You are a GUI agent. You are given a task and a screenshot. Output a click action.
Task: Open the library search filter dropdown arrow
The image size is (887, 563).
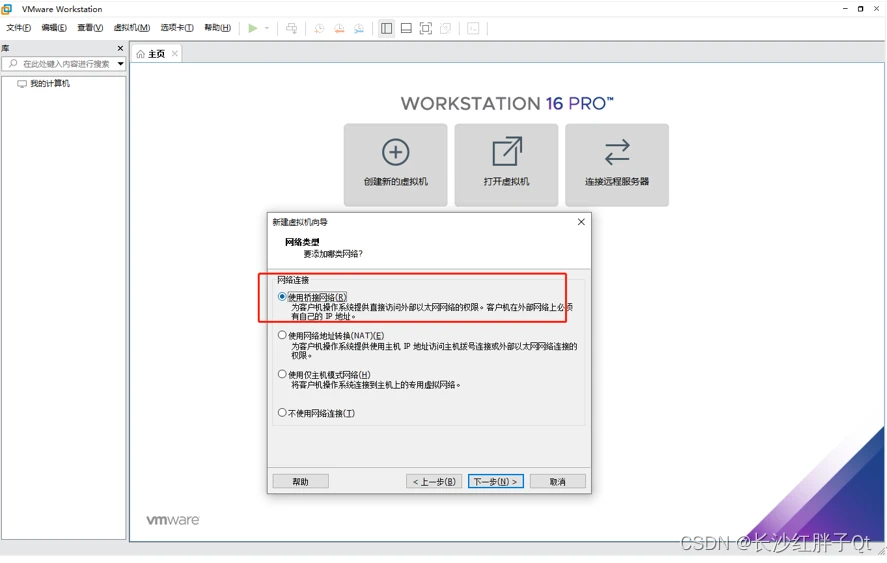click(120, 64)
